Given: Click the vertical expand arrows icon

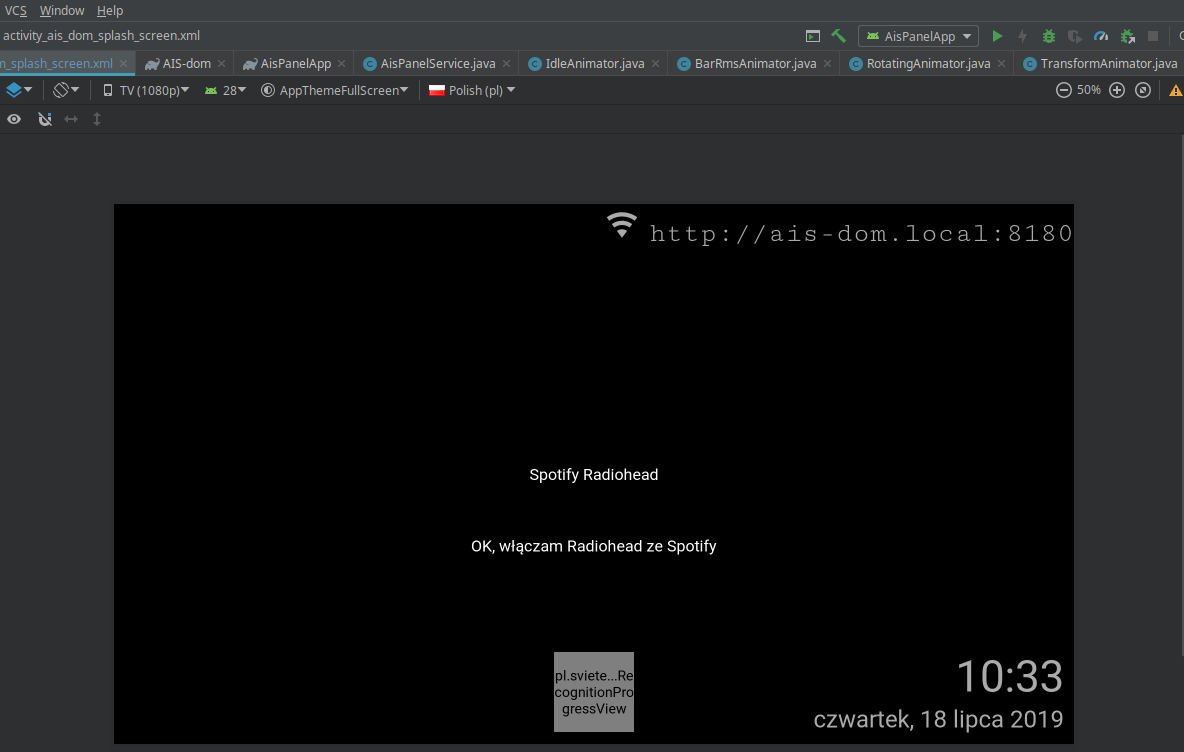Looking at the screenshot, I should (x=97, y=119).
